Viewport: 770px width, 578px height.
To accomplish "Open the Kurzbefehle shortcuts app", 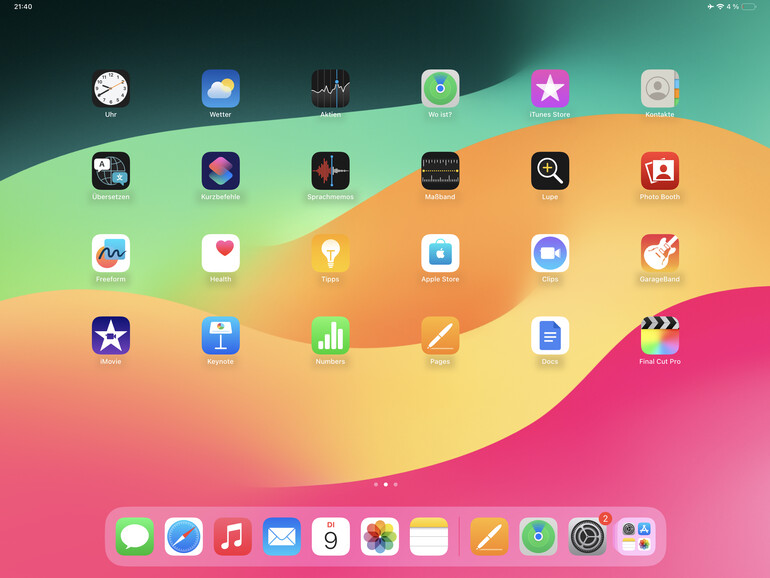I will [220, 170].
